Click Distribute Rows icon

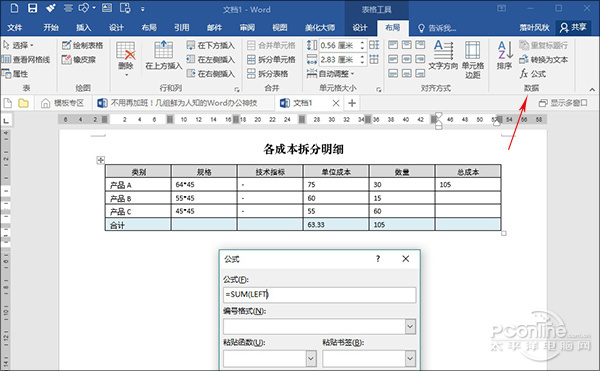click(x=374, y=45)
